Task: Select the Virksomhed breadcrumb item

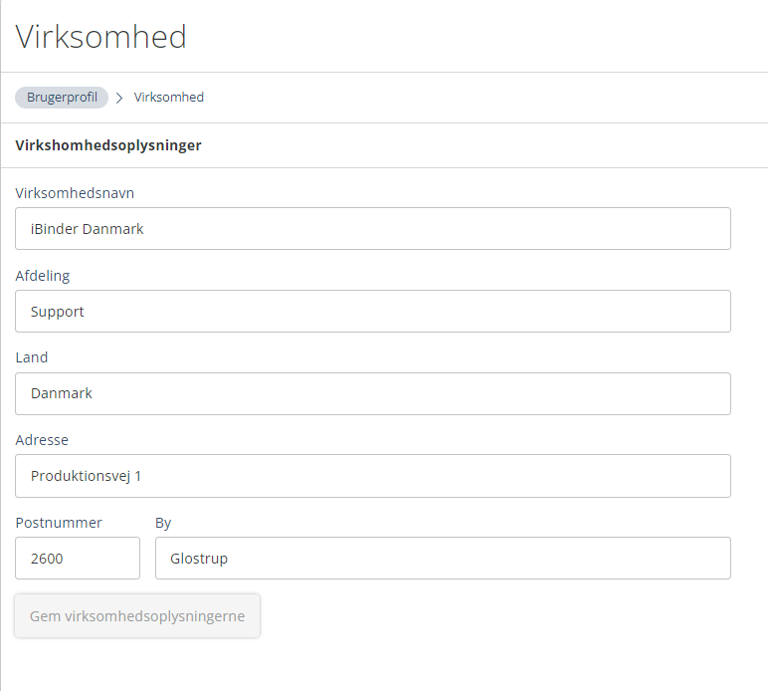Action: click(x=169, y=98)
